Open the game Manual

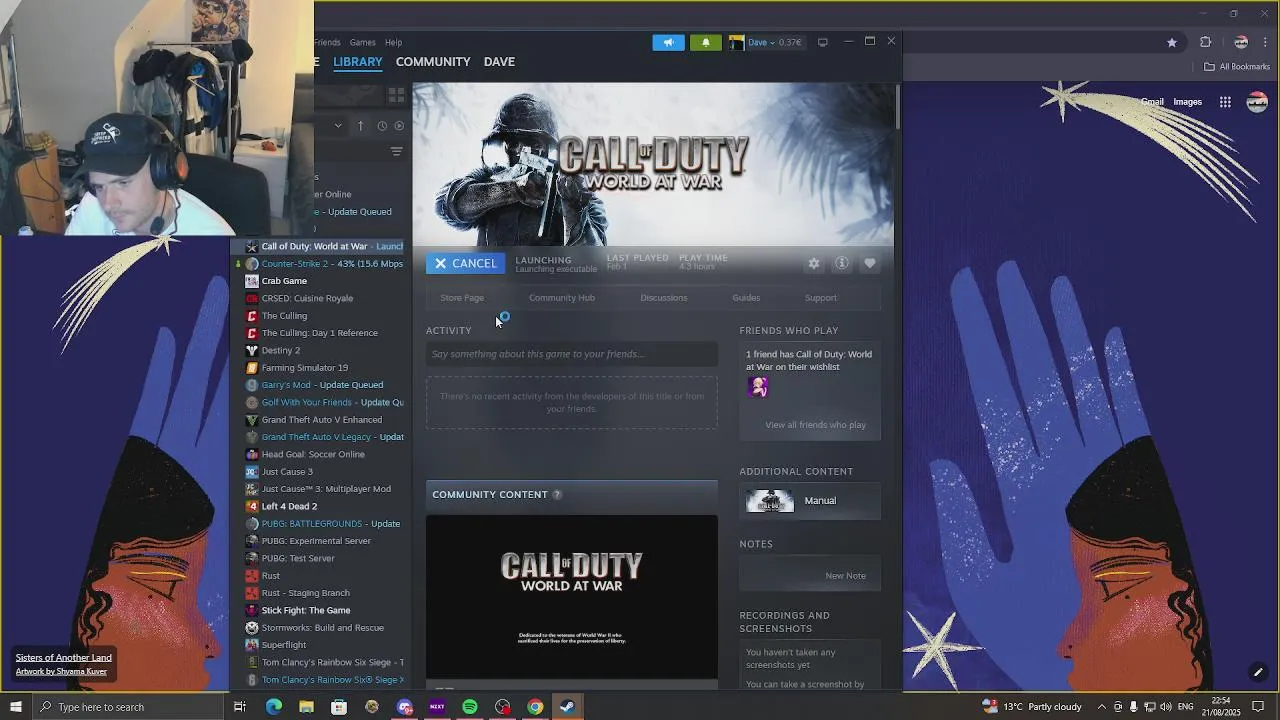click(x=810, y=501)
